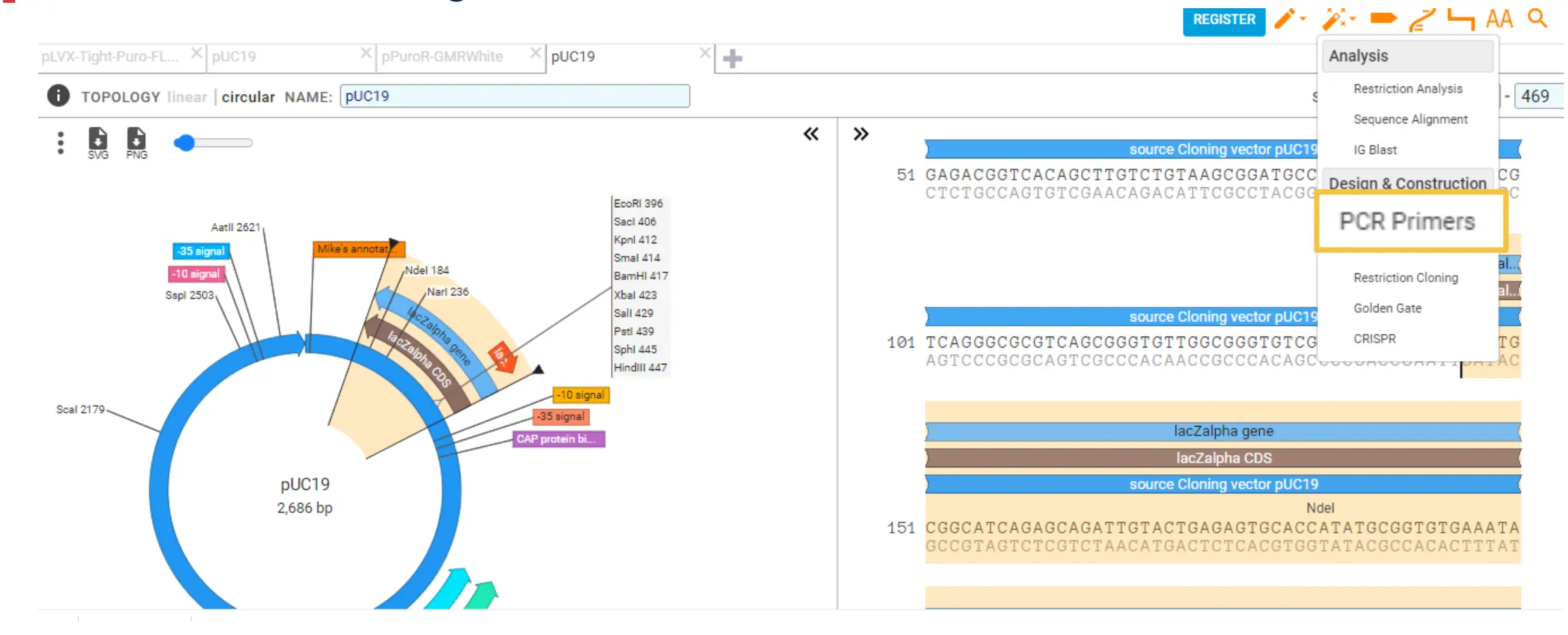Set topology to linear

pyautogui.click(x=187, y=97)
